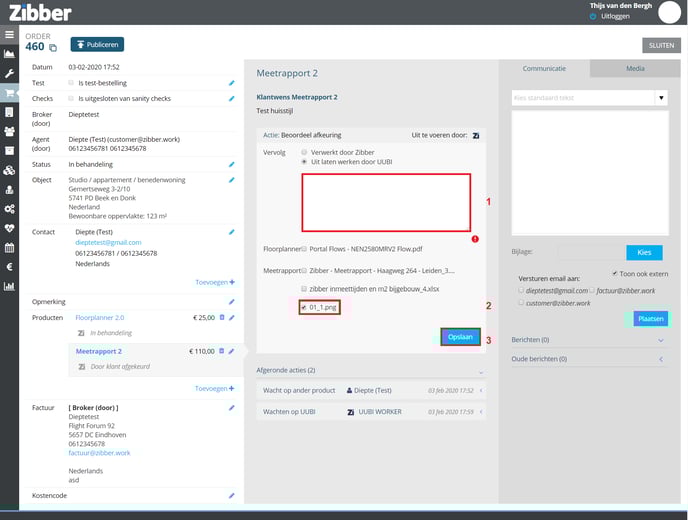Copy order number 460 with the copy icon
This screenshot has height=520, width=688.
53,47
